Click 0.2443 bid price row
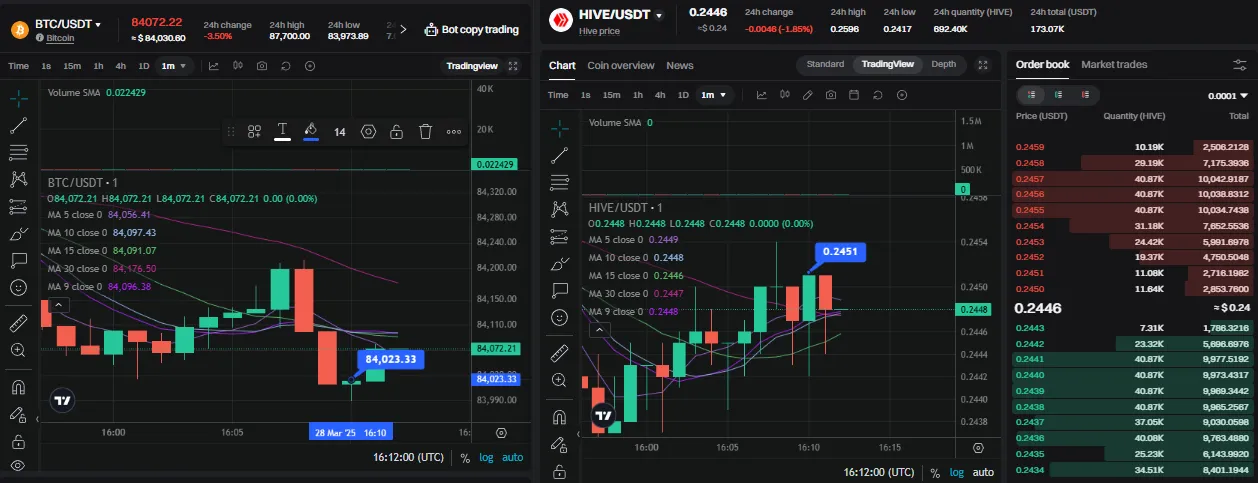This screenshot has width=1258, height=483. 1130,328
